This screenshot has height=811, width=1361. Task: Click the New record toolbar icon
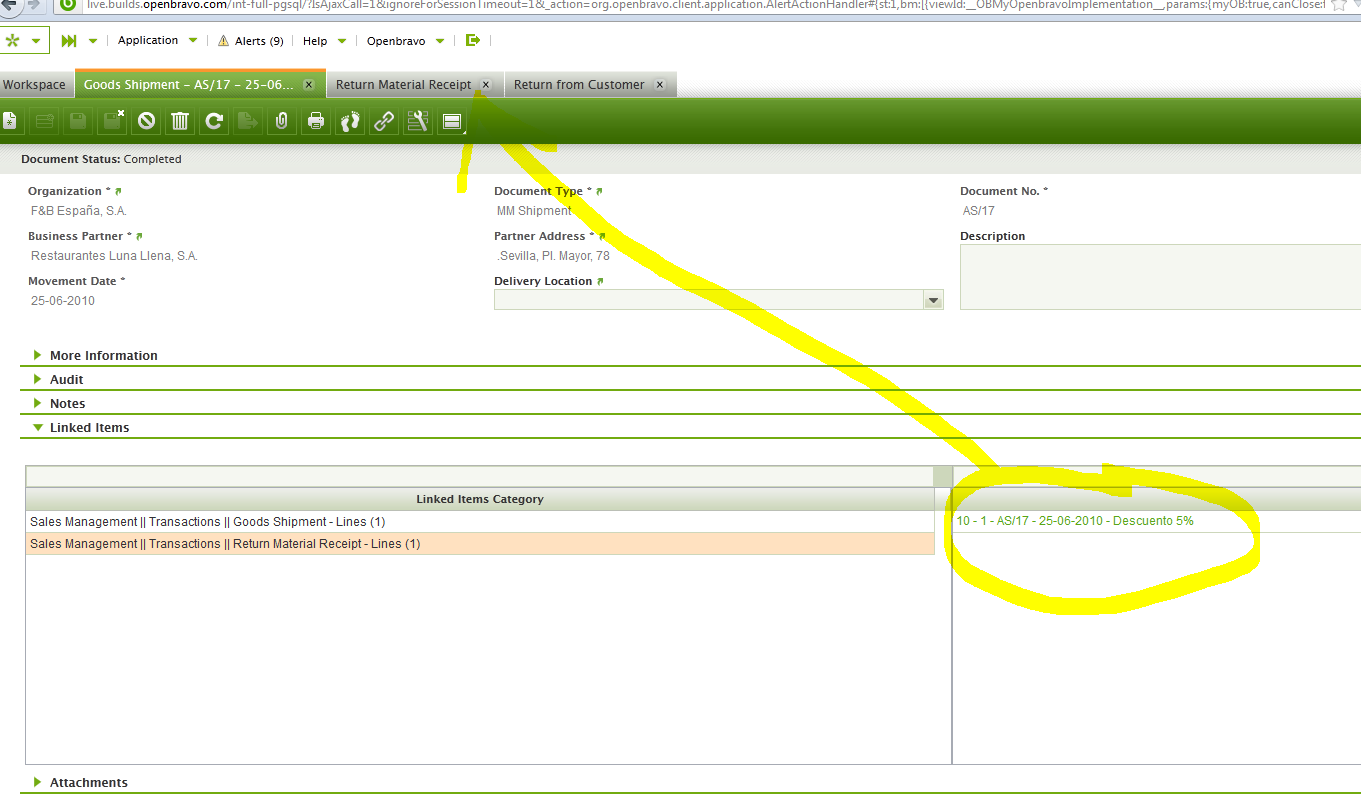[x=10, y=121]
